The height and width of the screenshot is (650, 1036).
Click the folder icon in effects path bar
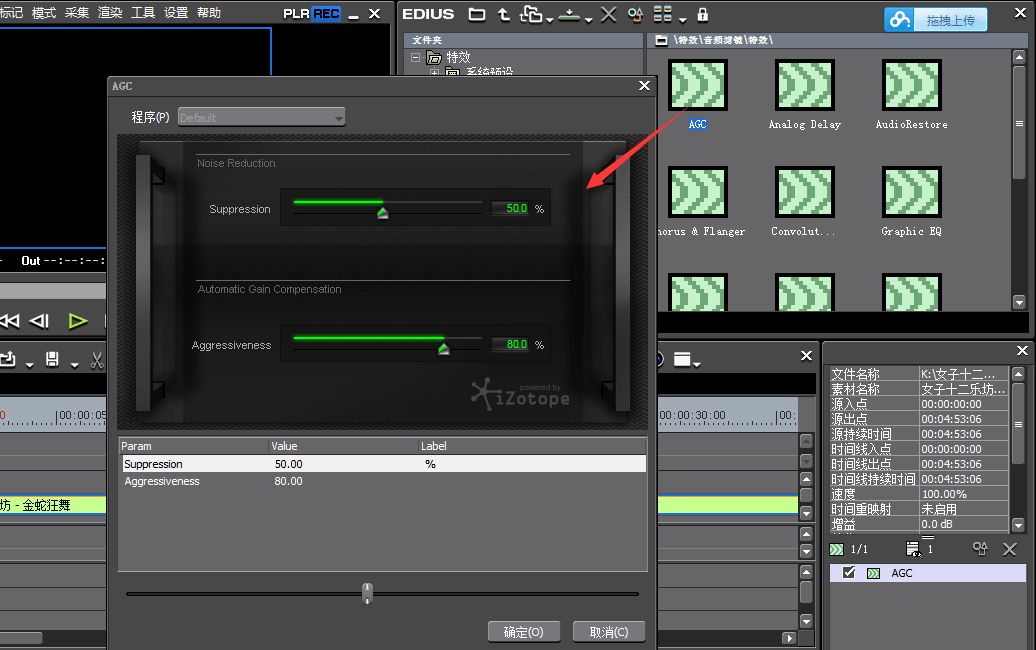[x=661, y=40]
